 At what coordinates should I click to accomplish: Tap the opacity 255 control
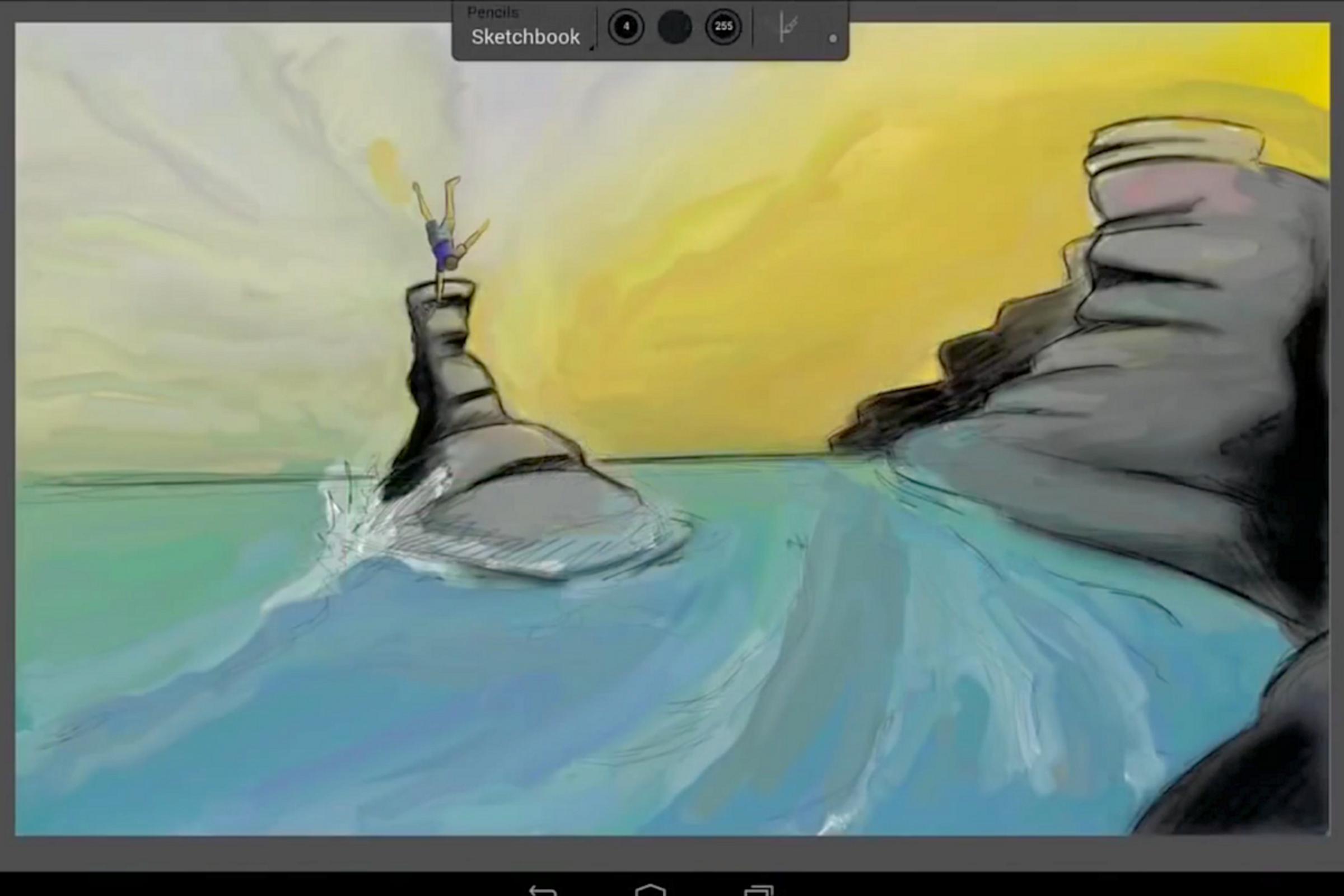[724, 26]
